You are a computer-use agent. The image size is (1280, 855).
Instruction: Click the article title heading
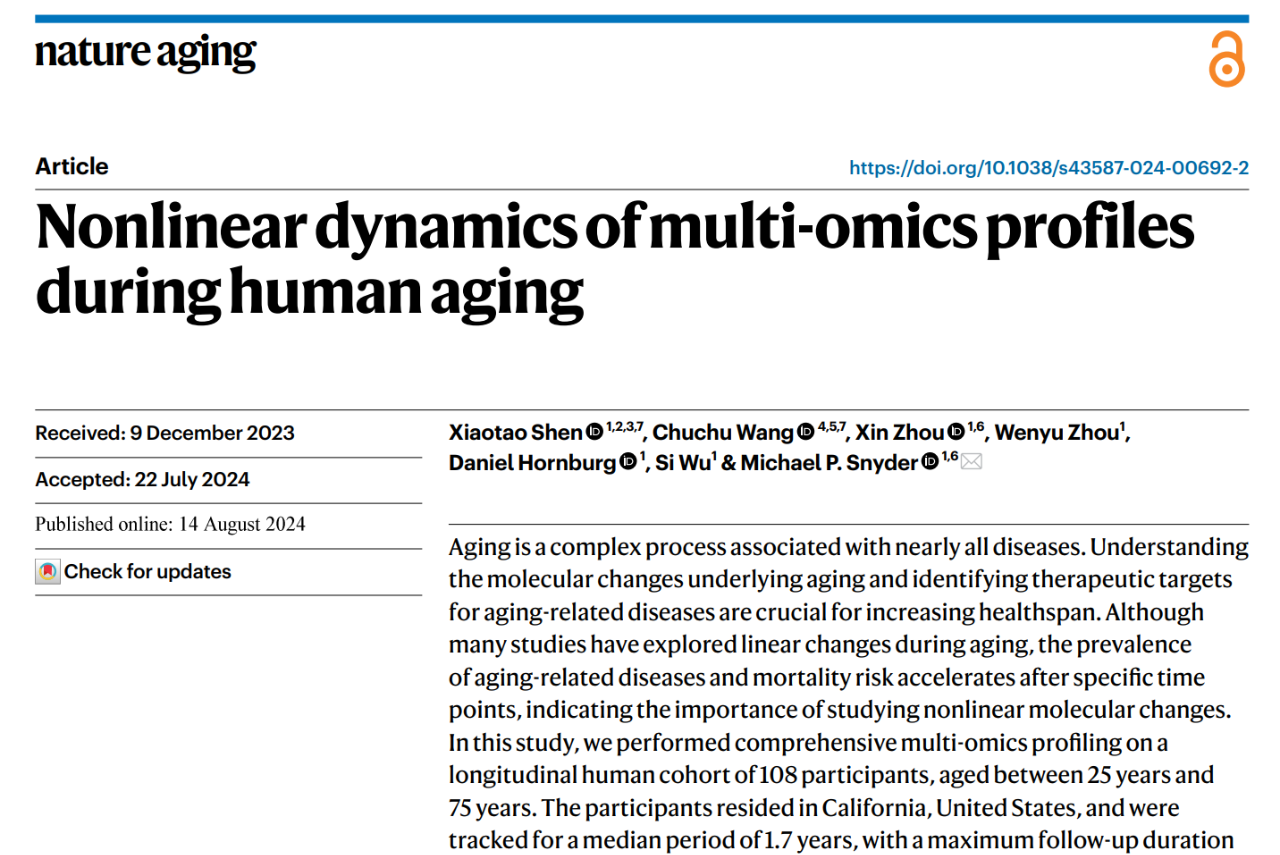click(x=614, y=258)
